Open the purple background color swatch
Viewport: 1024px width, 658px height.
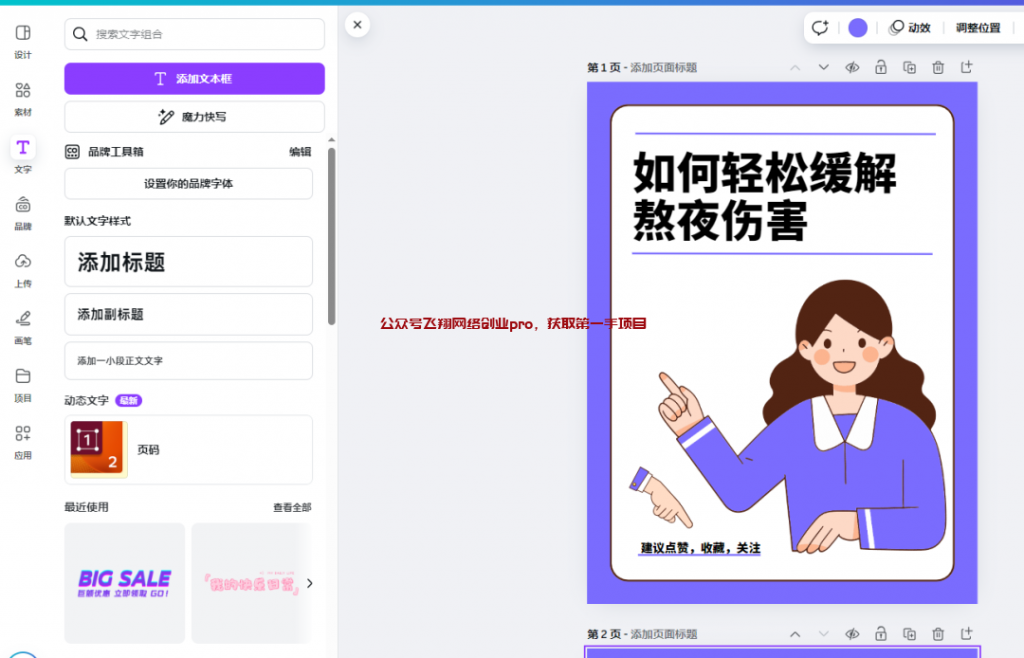pyautogui.click(x=857, y=28)
